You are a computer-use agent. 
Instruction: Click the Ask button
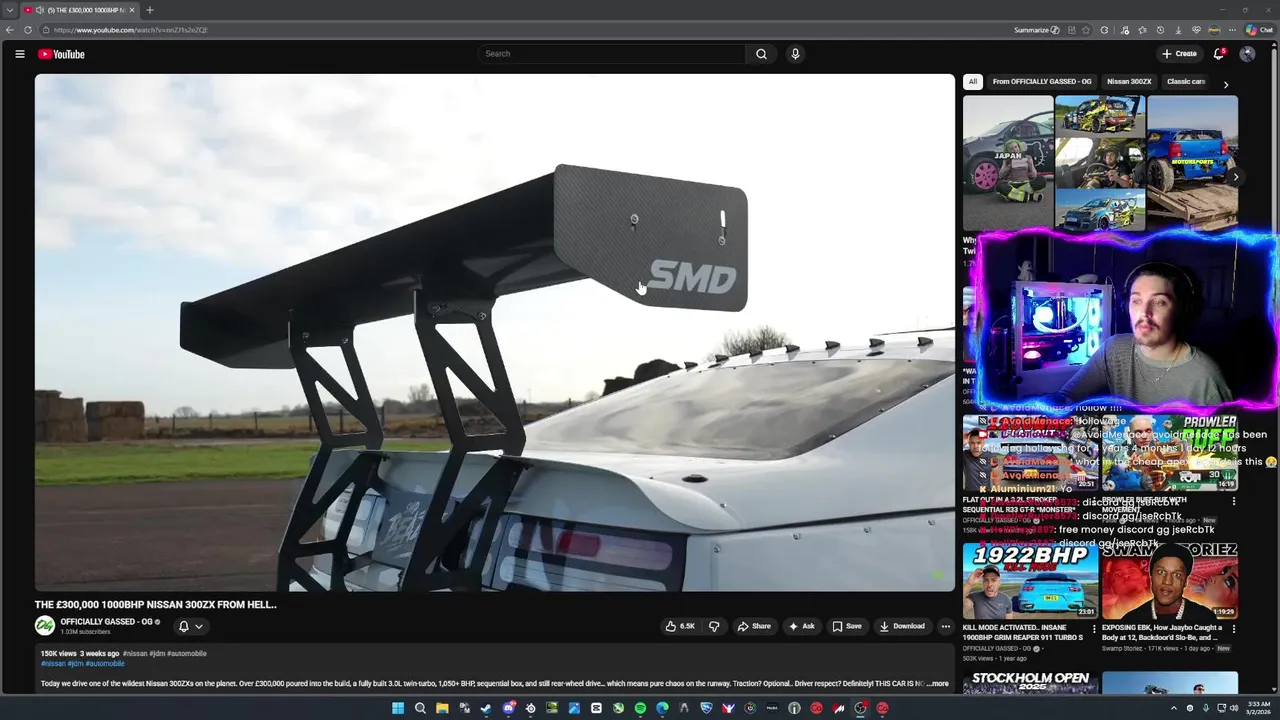coord(801,626)
